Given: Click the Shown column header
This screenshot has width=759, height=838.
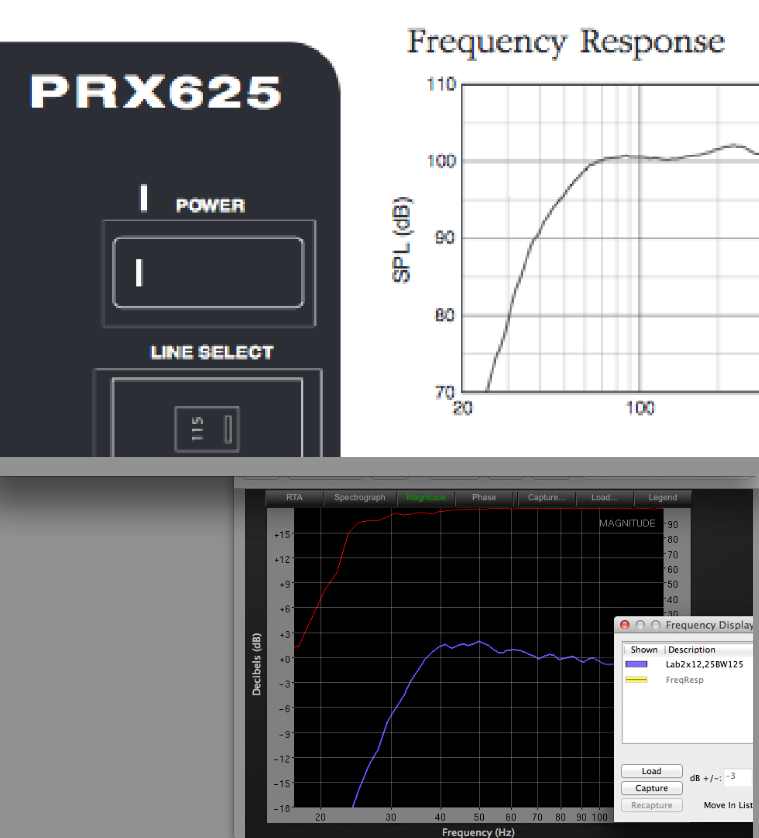Looking at the screenshot, I should [x=644, y=650].
